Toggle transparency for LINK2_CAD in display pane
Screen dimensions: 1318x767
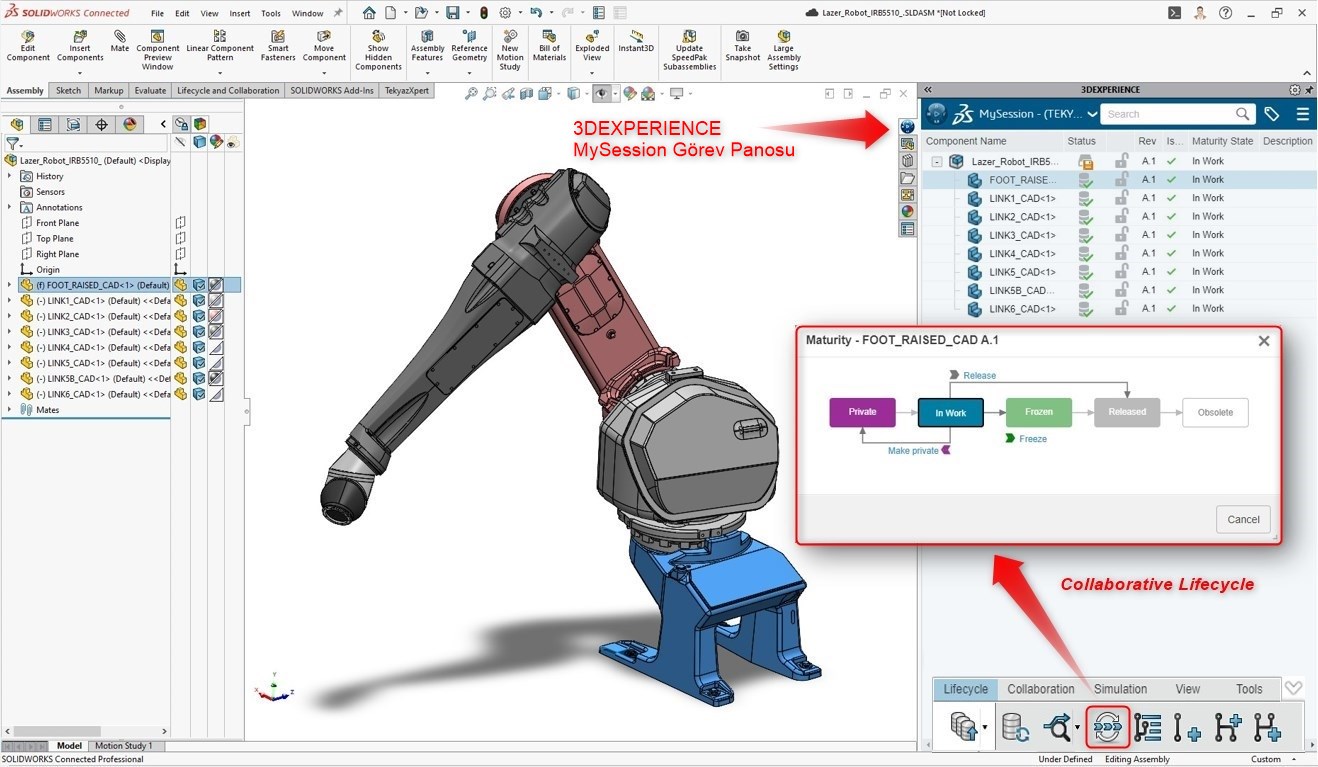click(x=216, y=316)
